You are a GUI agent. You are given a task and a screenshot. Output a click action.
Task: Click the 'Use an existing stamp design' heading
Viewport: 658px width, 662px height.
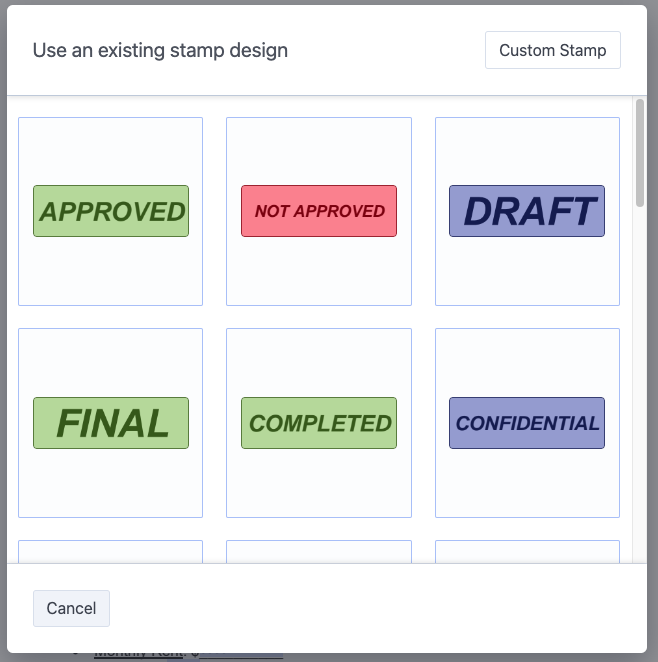click(x=160, y=50)
